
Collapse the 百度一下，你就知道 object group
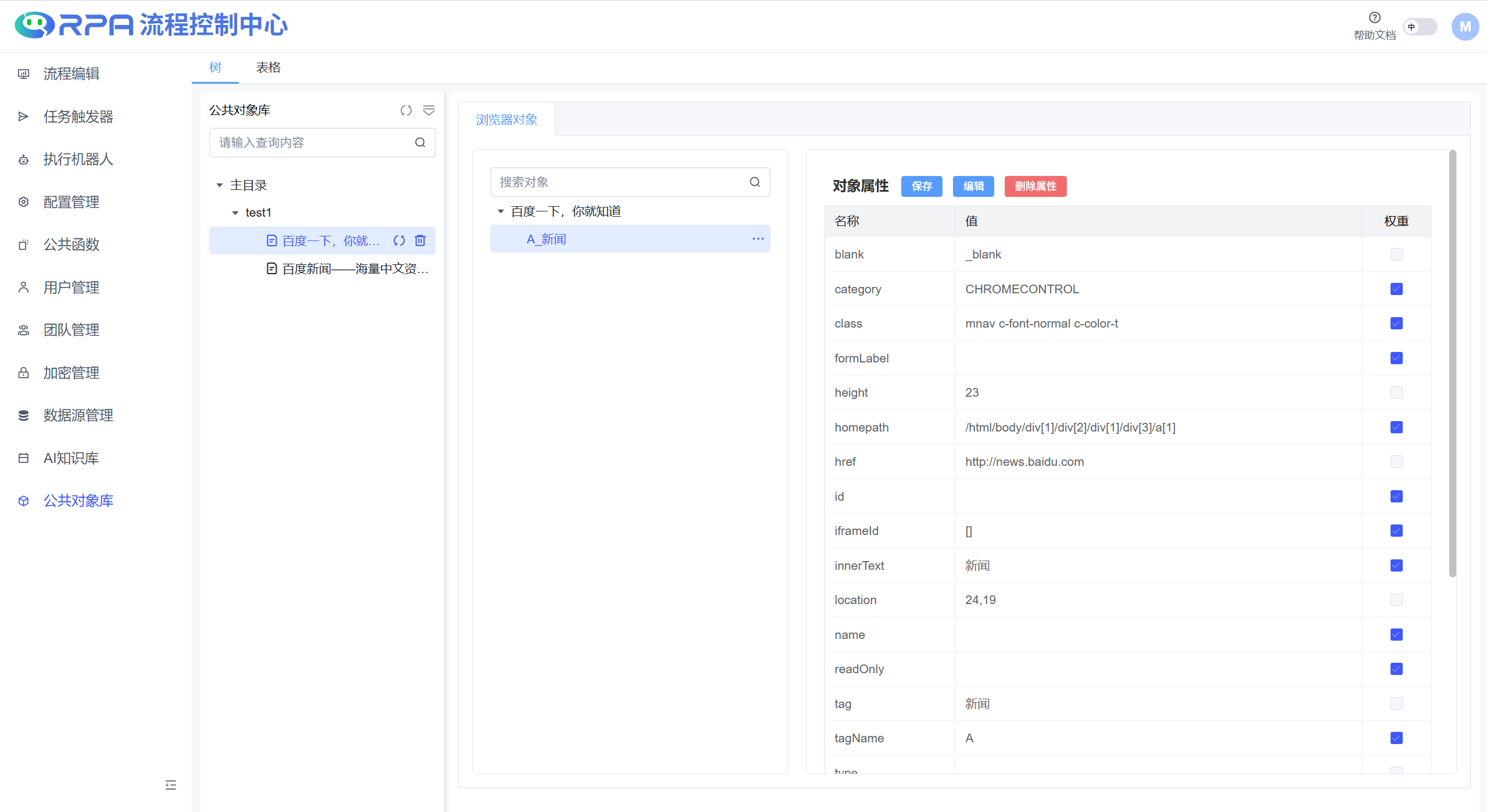pyautogui.click(x=500, y=211)
